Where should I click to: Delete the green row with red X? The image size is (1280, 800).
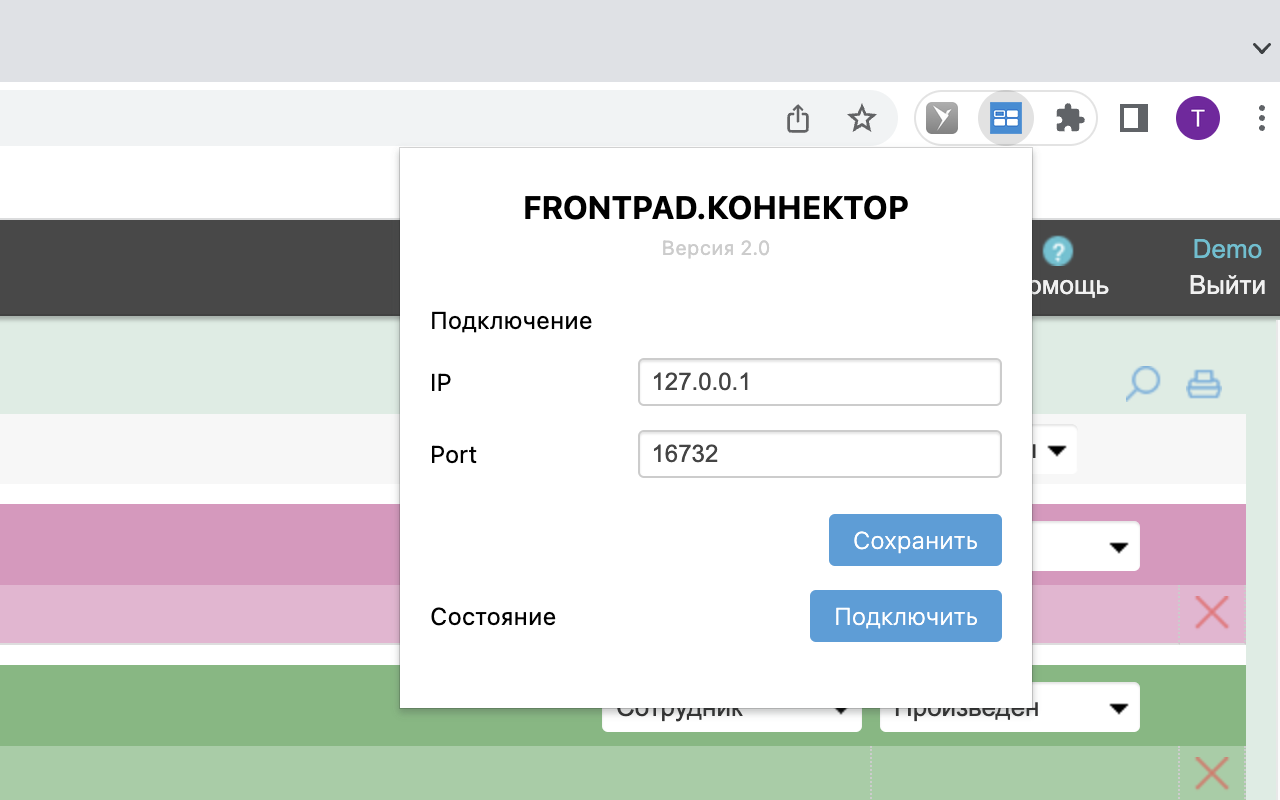(x=1211, y=772)
